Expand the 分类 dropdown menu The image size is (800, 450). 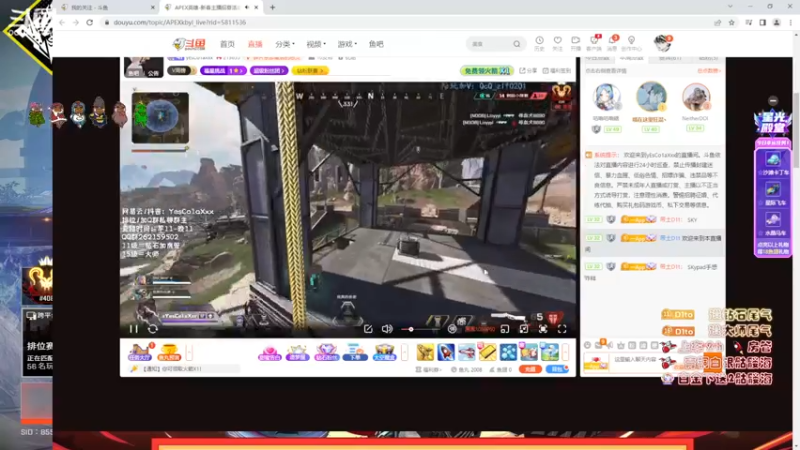pyautogui.click(x=285, y=44)
